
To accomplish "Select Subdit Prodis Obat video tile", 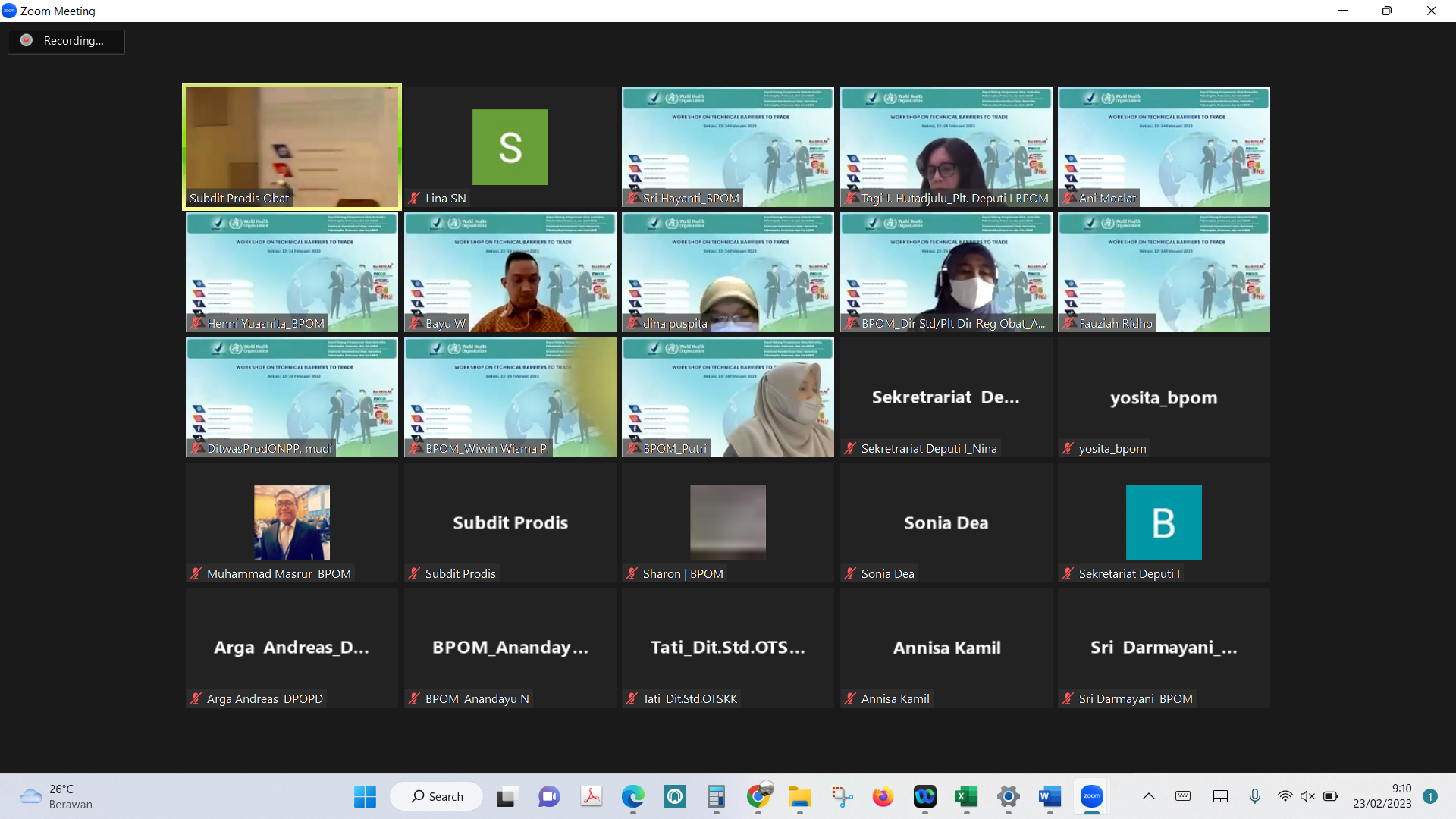I will point(292,146).
